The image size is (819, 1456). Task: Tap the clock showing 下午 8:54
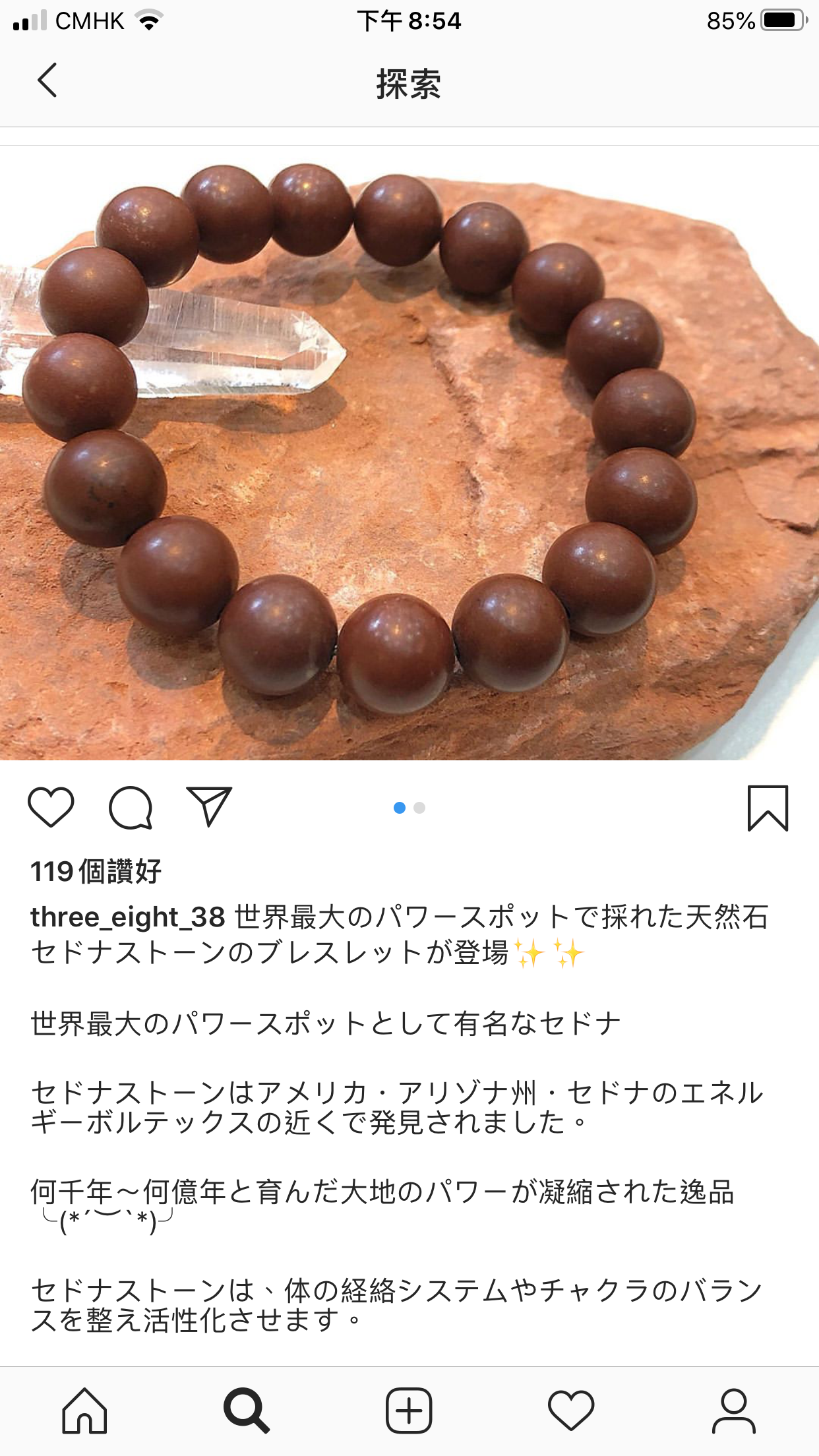point(409,21)
